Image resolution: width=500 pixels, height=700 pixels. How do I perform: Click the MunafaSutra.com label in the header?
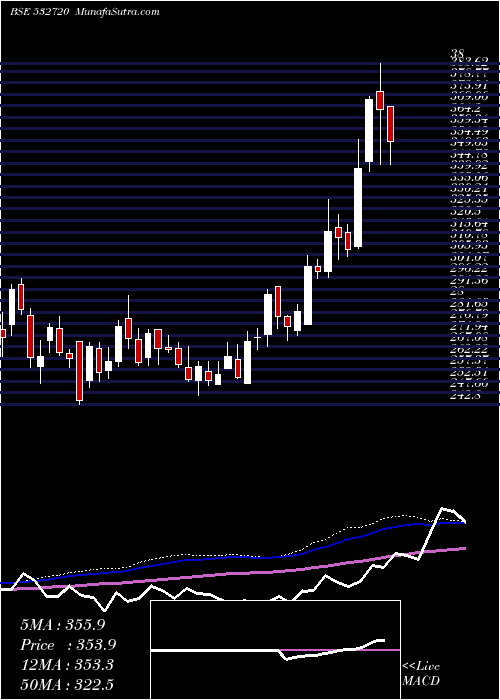118,12
